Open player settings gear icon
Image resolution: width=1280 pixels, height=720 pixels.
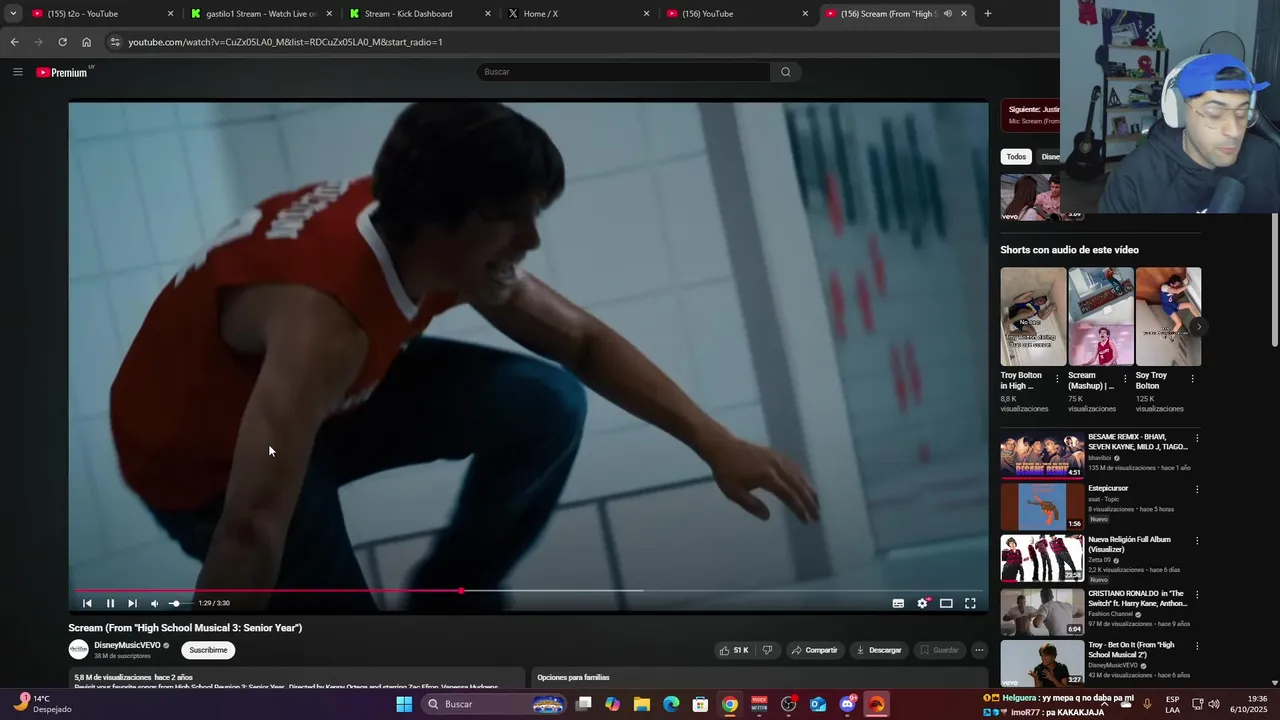922,603
